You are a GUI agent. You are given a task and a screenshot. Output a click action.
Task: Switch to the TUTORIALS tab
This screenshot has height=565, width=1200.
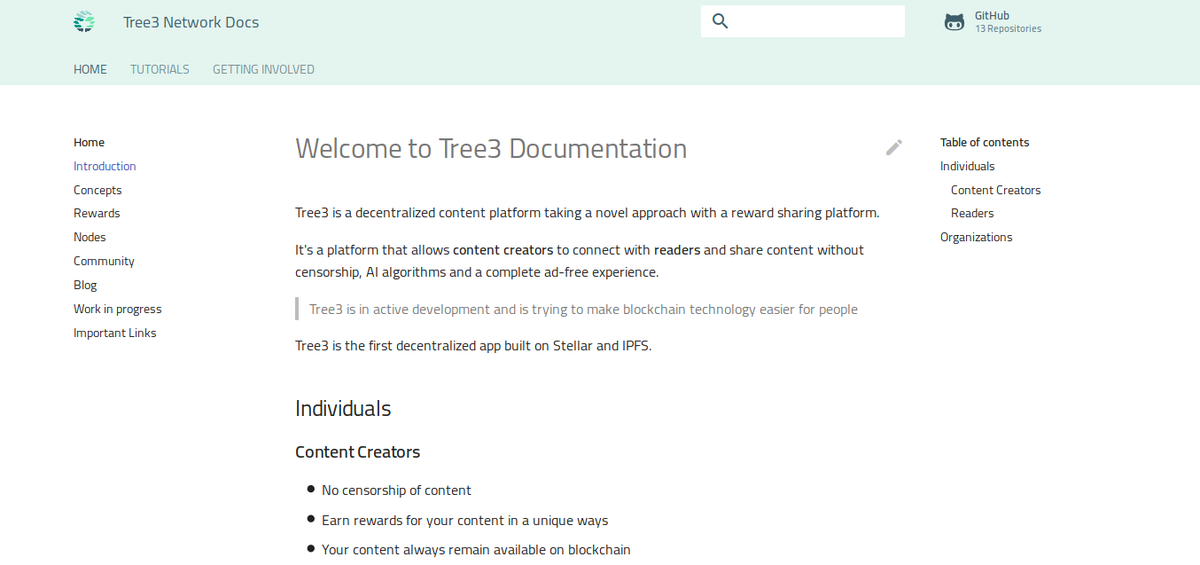click(x=160, y=69)
